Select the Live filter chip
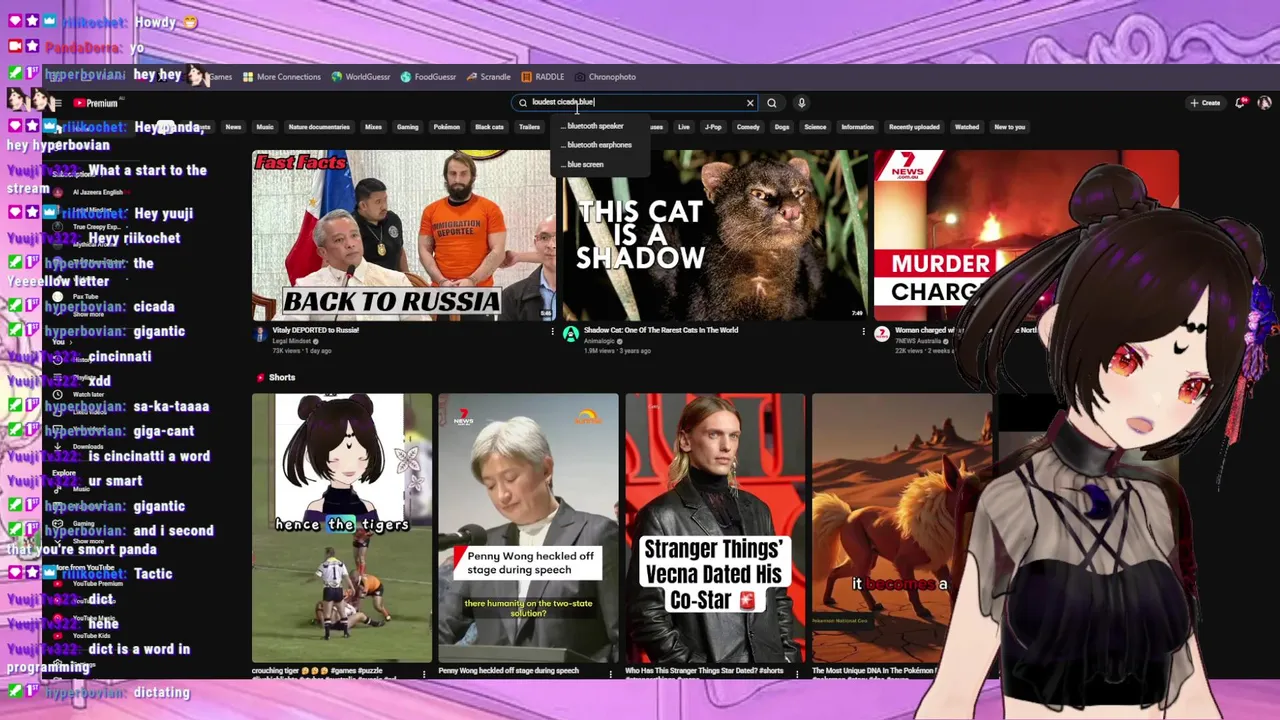The width and height of the screenshot is (1280, 720). (x=684, y=127)
